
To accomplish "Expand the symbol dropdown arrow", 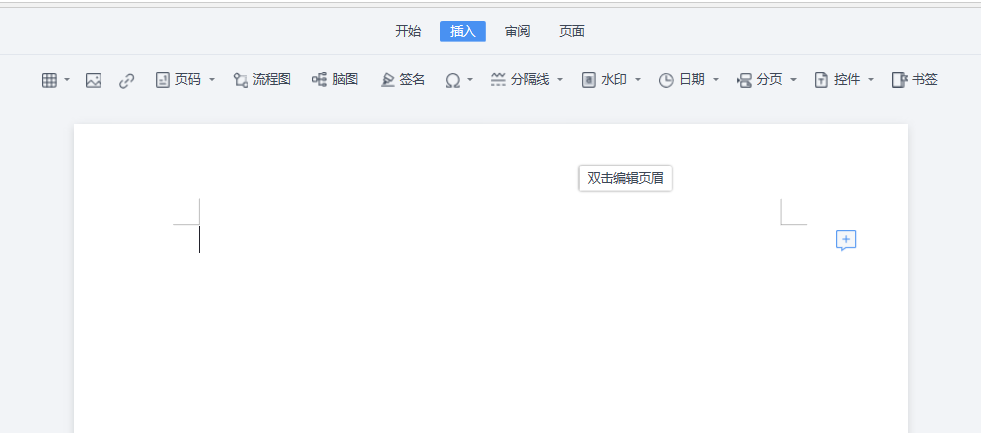I will [470, 80].
